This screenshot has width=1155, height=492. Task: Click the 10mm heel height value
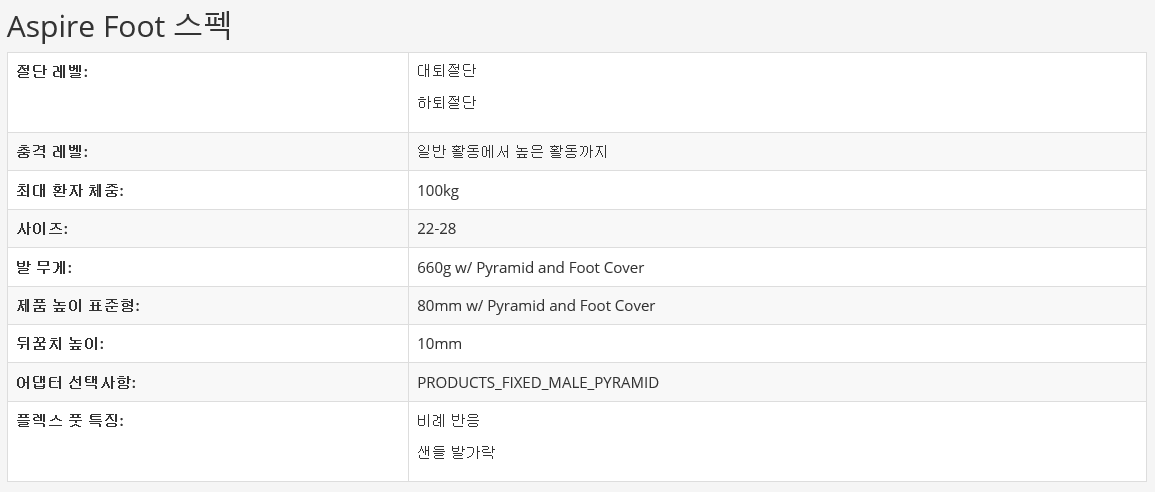point(440,344)
